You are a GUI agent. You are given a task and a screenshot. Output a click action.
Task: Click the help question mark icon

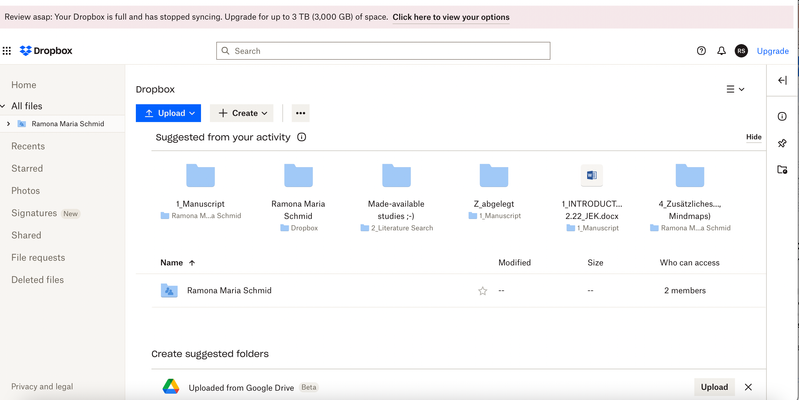pos(701,51)
